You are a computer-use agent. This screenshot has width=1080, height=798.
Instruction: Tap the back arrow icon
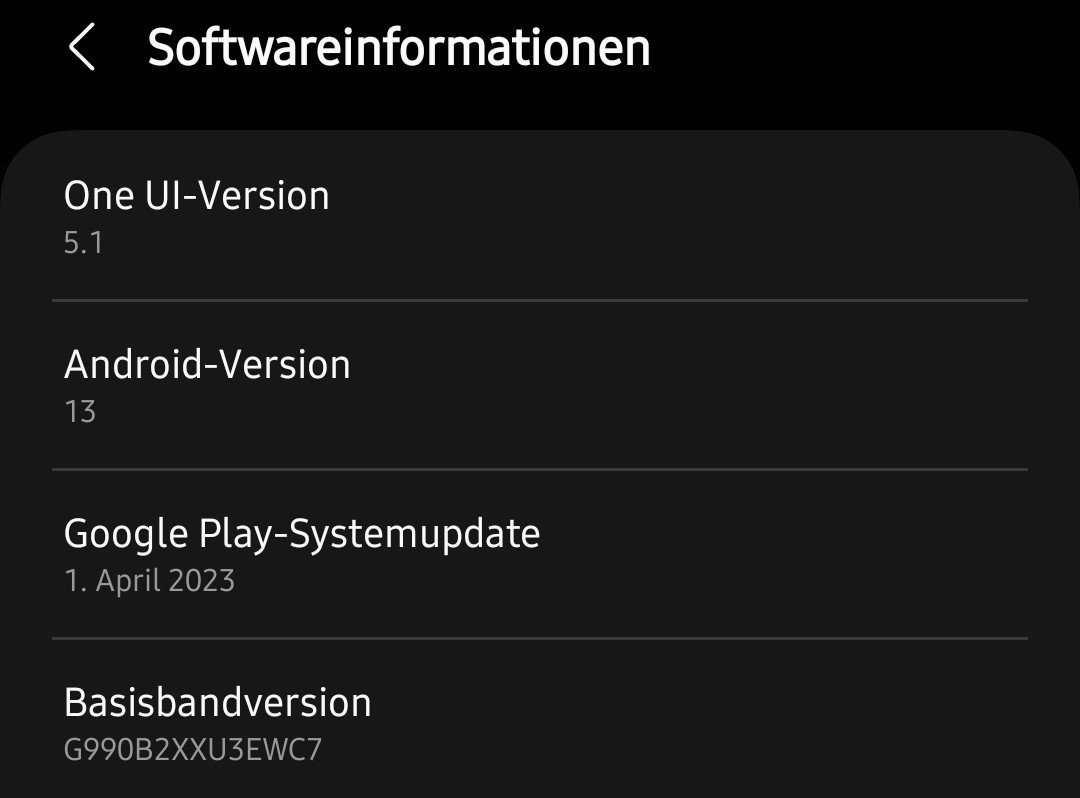click(82, 48)
